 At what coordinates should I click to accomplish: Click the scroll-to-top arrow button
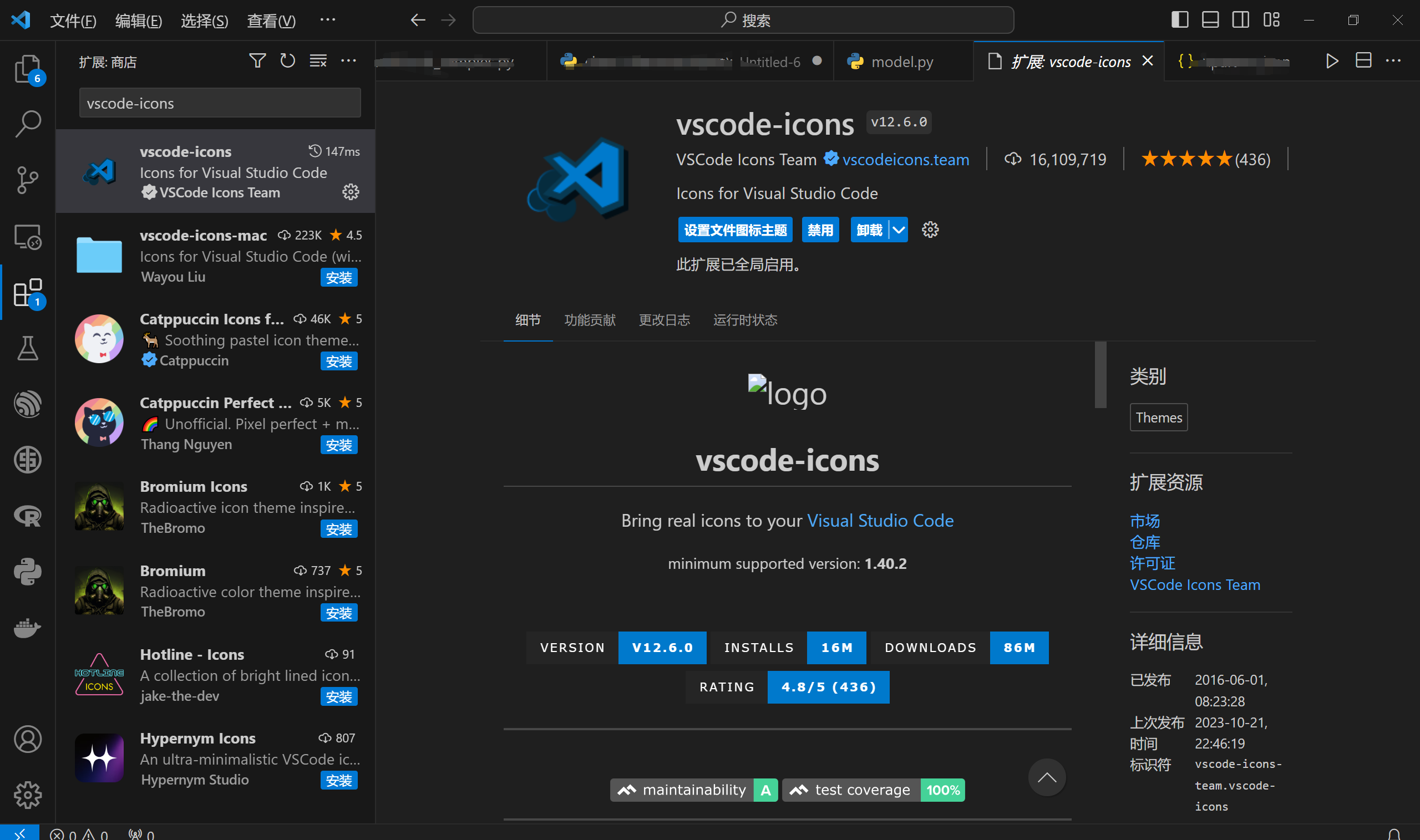pyautogui.click(x=1047, y=777)
